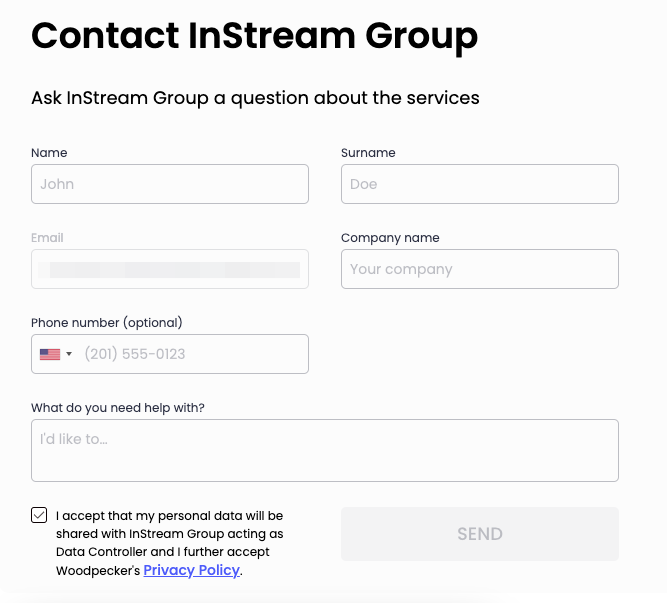
Task: Click the "Phone number (optional)" label
Action: pyautogui.click(x=107, y=323)
